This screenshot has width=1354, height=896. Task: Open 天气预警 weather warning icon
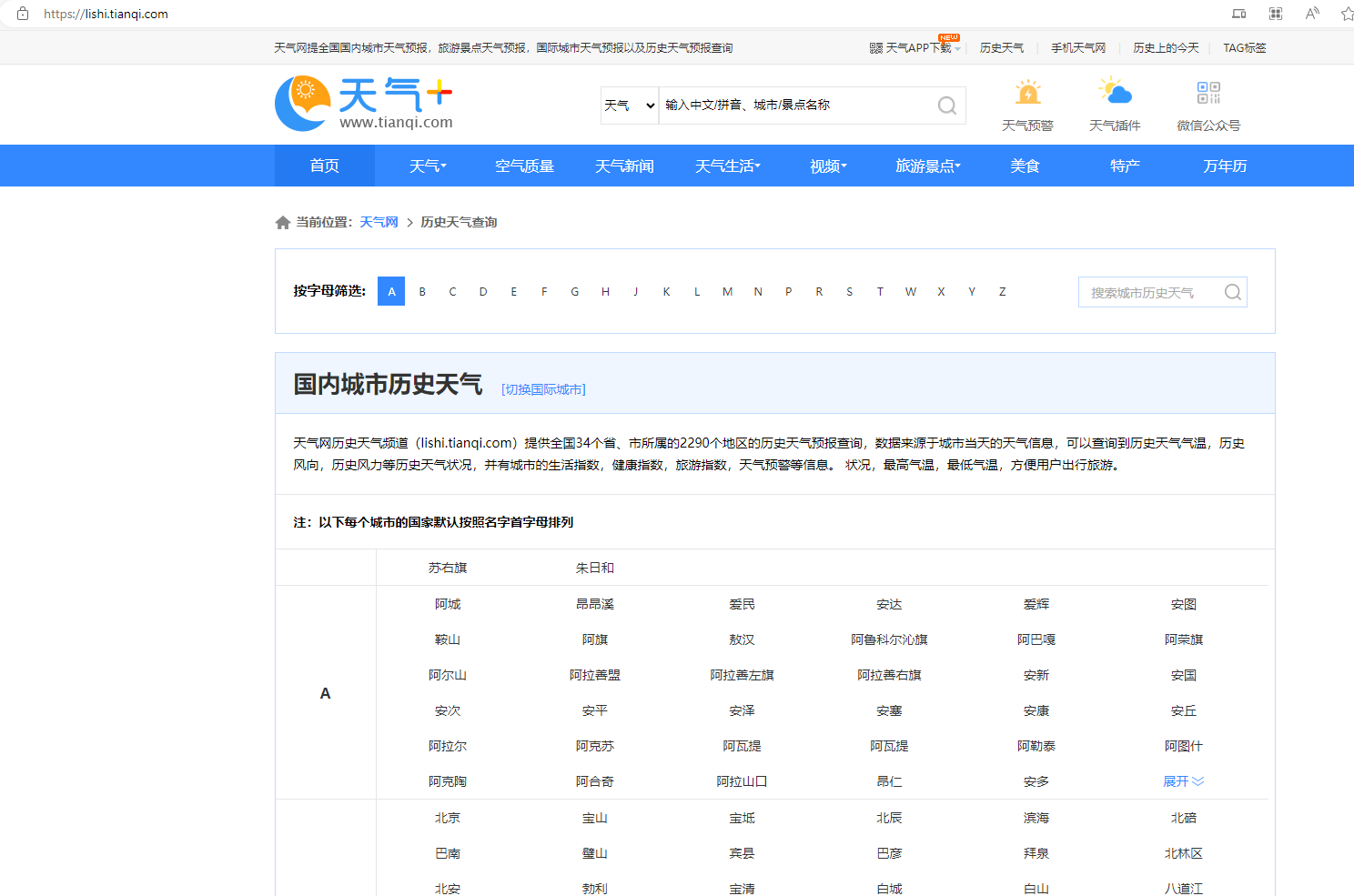click(1027, 93)
